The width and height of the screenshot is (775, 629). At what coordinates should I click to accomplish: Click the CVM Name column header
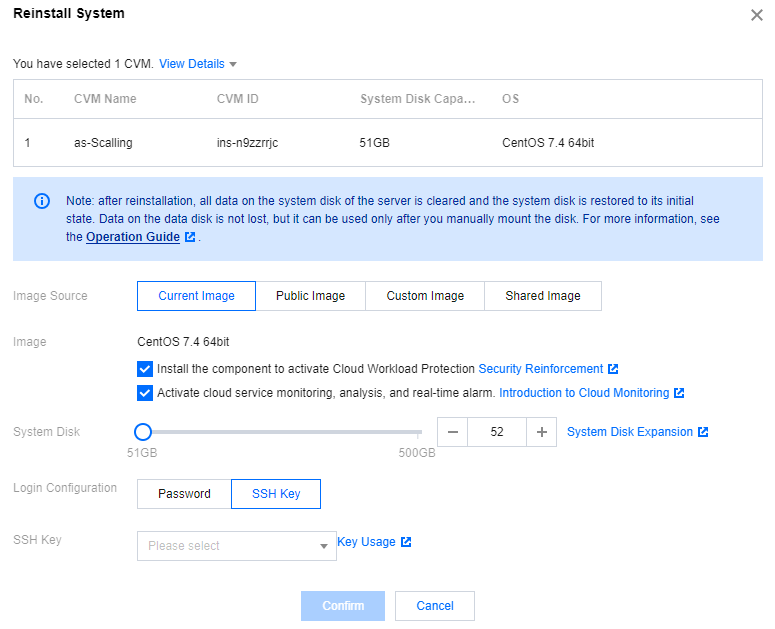point(105,99)
